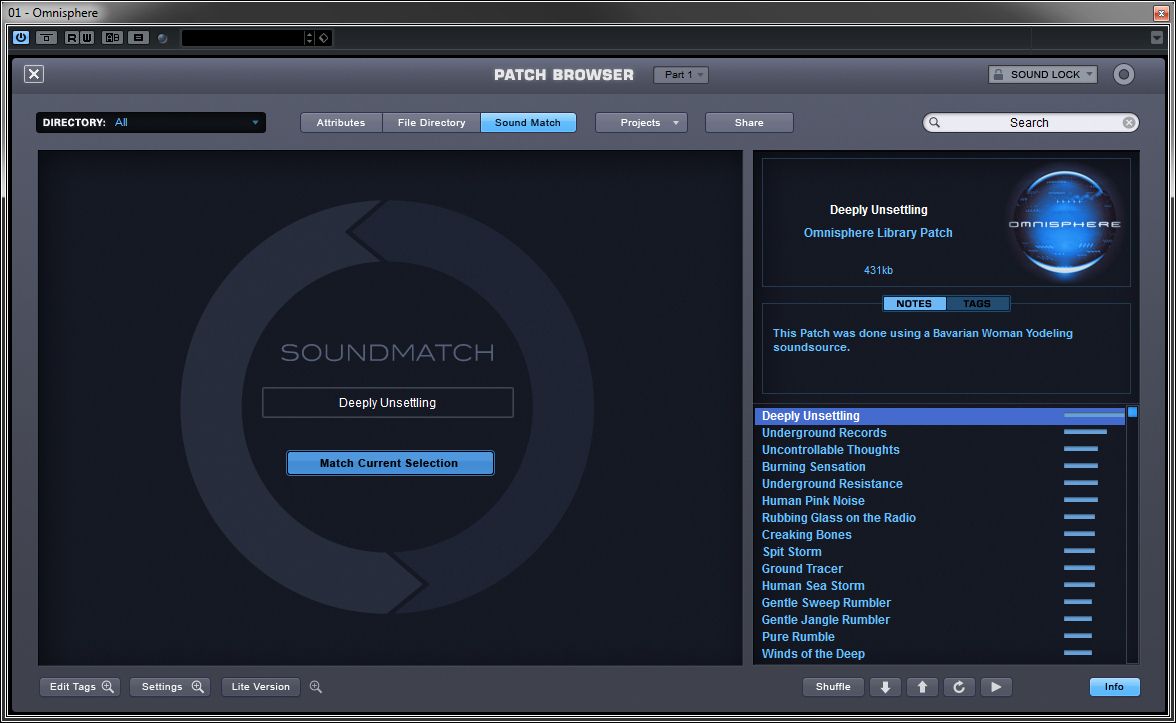Click the Sound Lock padlock icon

[998, 74]
